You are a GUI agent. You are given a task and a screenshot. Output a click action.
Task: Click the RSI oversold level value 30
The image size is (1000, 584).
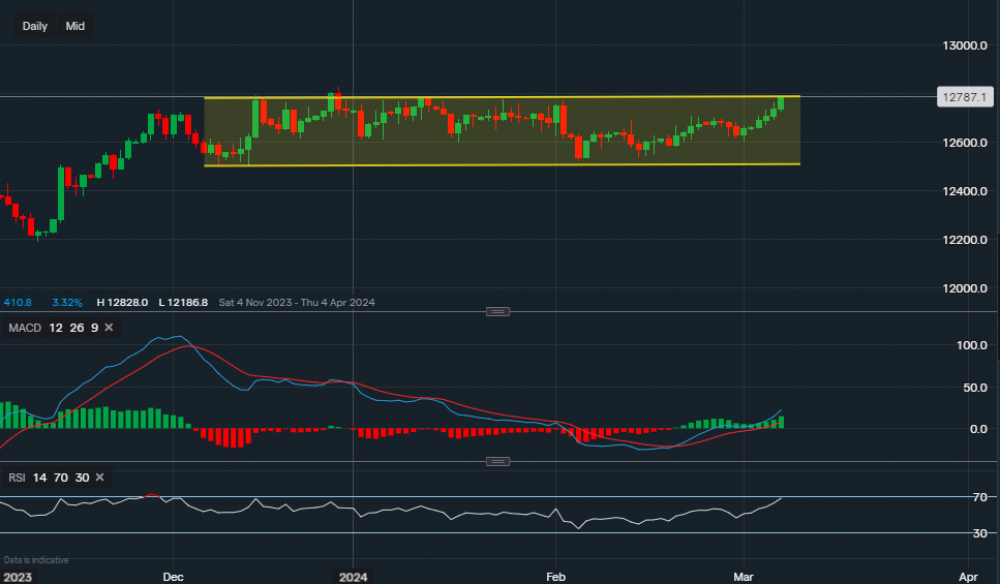pyautogui.click(x=81, y=478)
